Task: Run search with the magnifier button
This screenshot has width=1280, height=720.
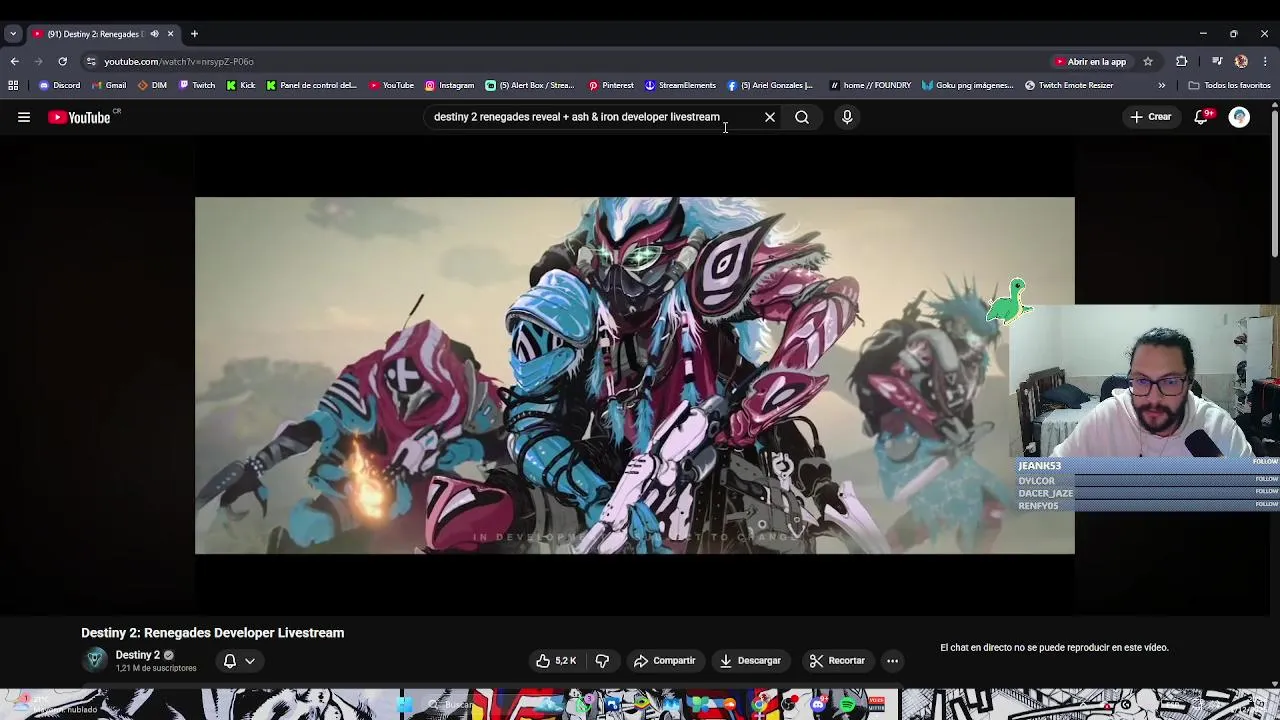Action: point(802,117)
